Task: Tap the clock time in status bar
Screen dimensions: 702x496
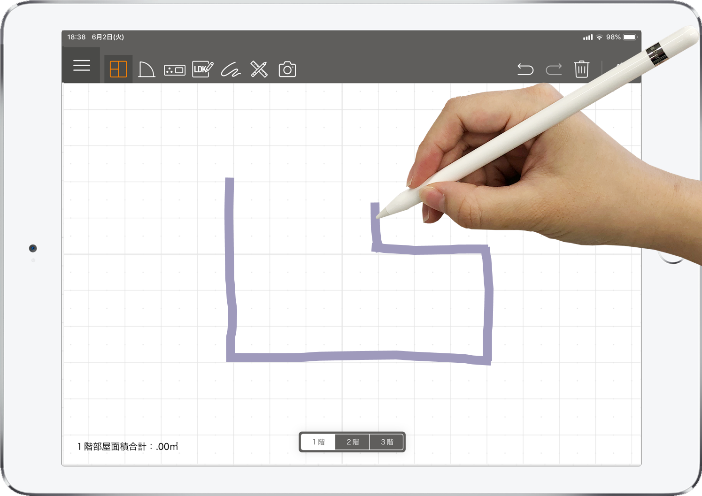Action: (76, 37)
